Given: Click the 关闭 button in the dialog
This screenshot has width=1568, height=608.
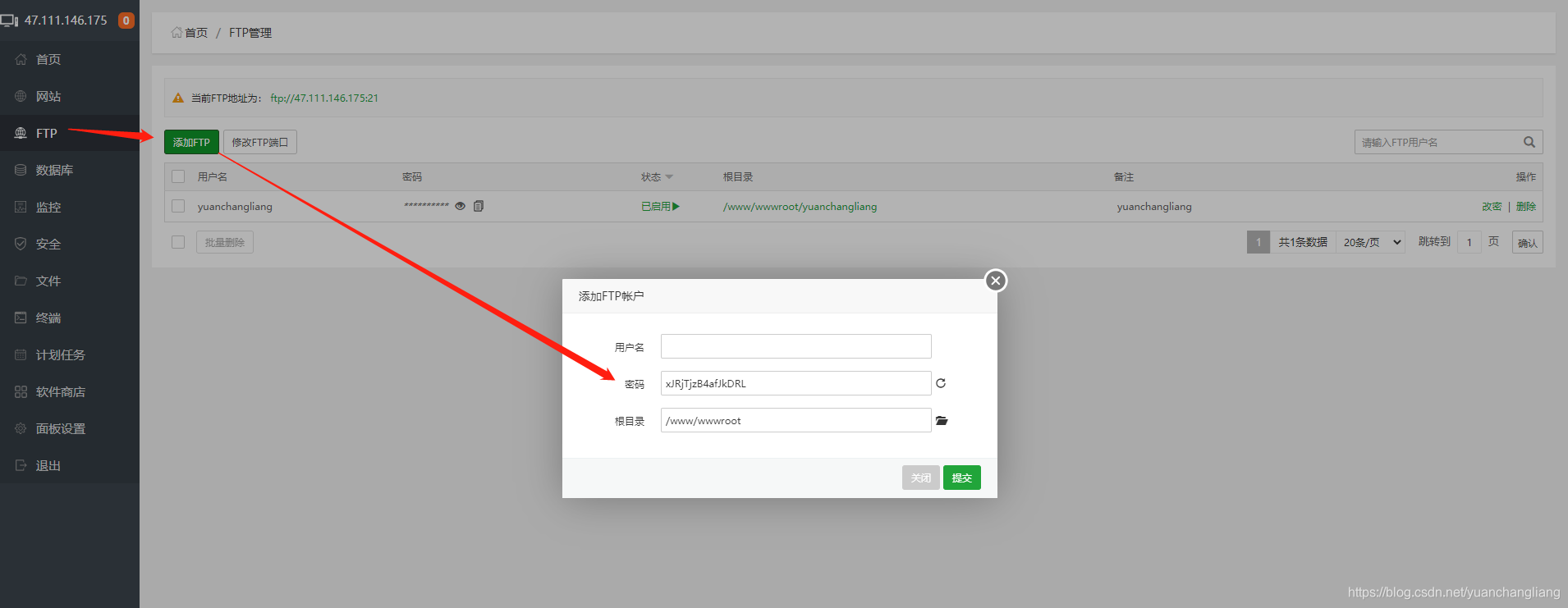Looking at the screenshot, I should click(921, 478).
